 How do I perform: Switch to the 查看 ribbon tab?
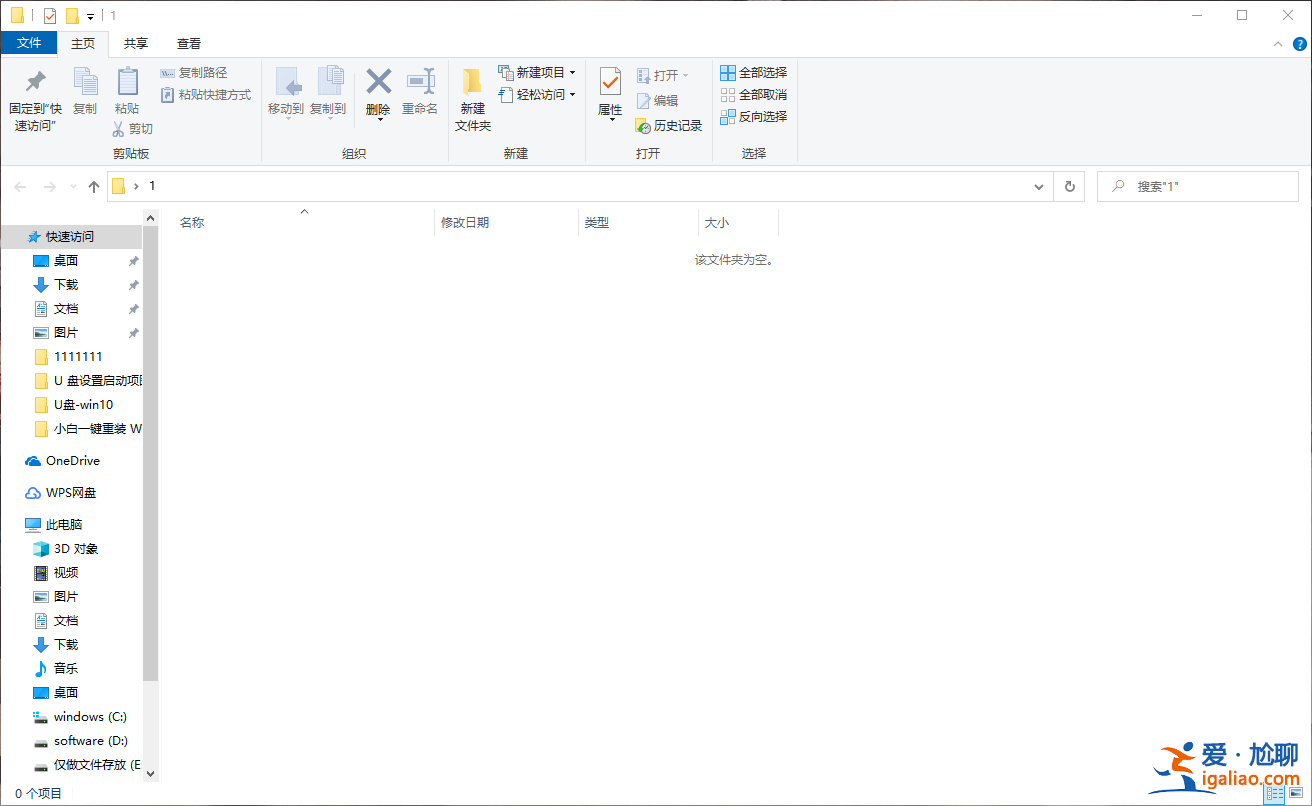[x=188, y=44]
